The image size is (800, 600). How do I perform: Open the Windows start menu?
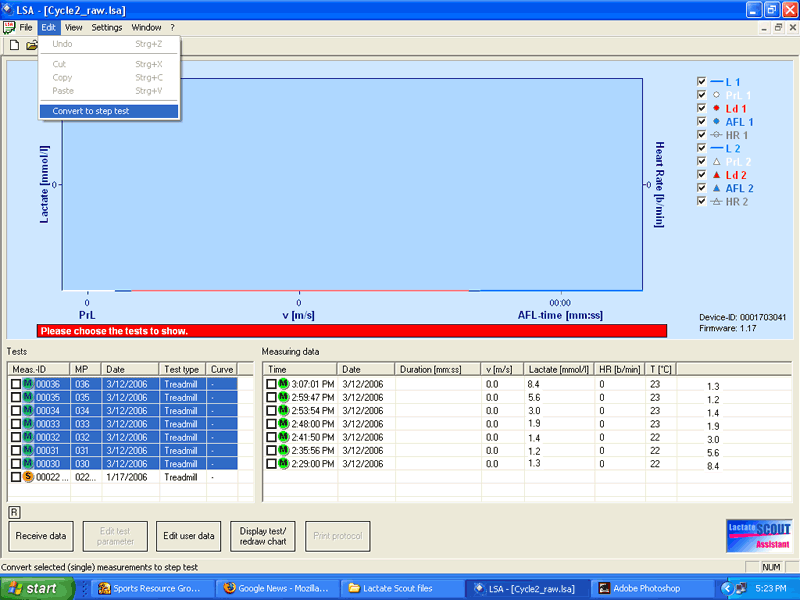(37, 588)
